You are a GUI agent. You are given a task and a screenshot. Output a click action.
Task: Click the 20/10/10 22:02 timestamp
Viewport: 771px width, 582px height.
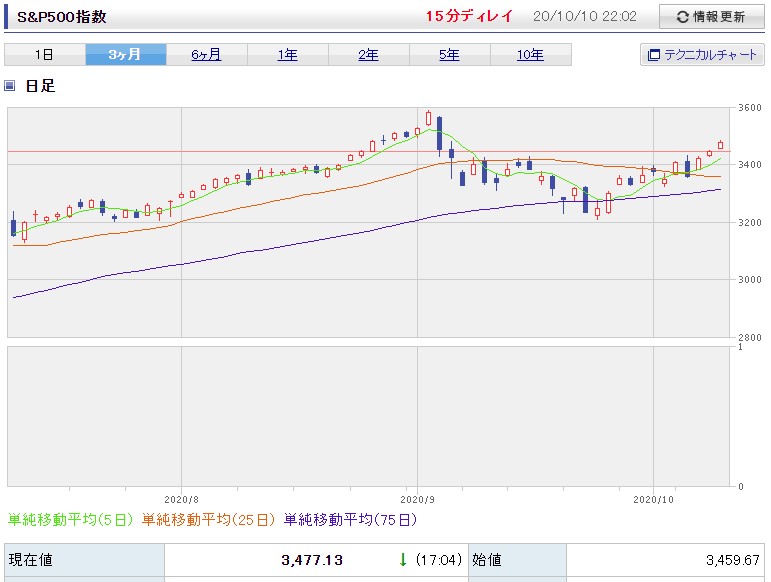tap(585, 17)
